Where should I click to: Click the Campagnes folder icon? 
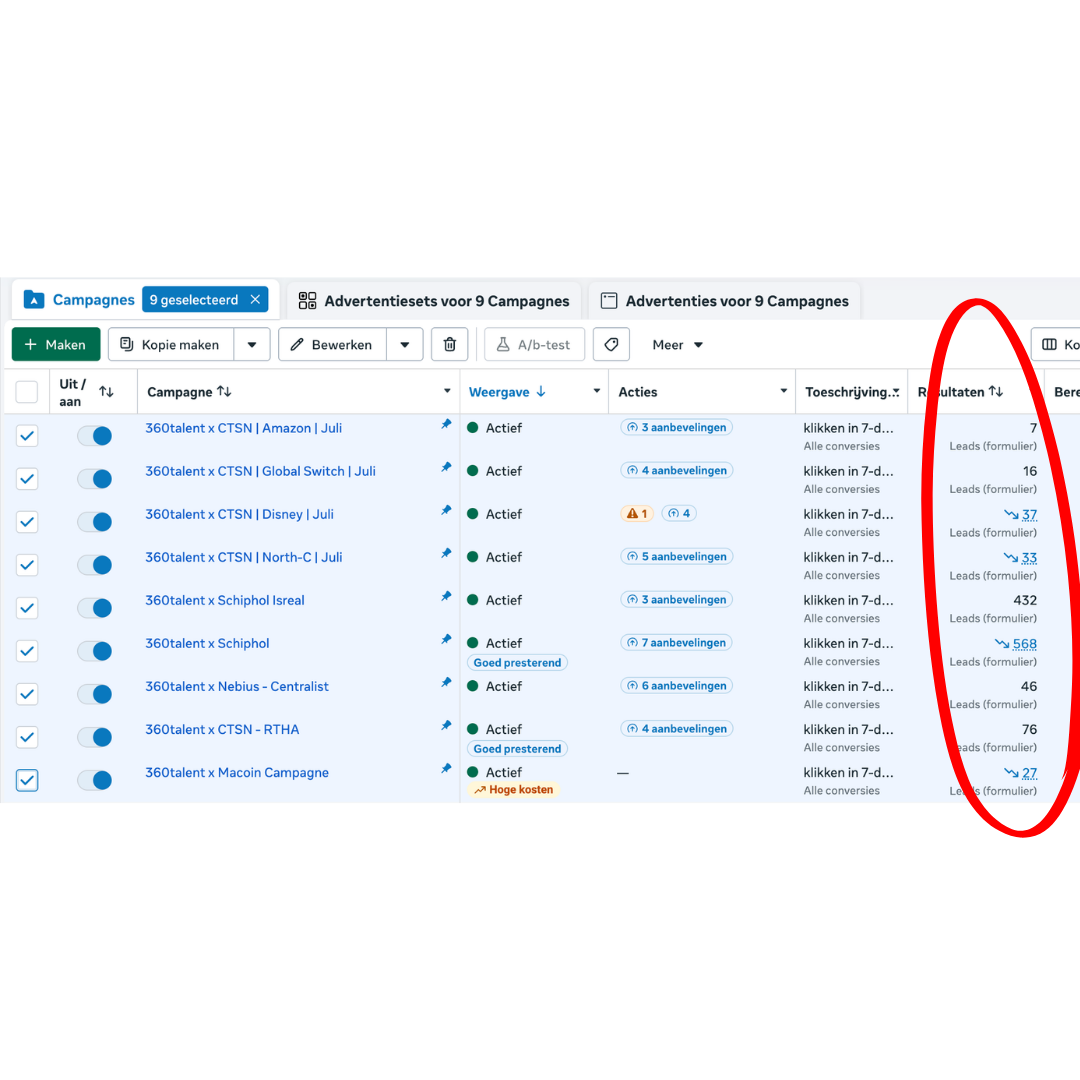click(34, 300)
